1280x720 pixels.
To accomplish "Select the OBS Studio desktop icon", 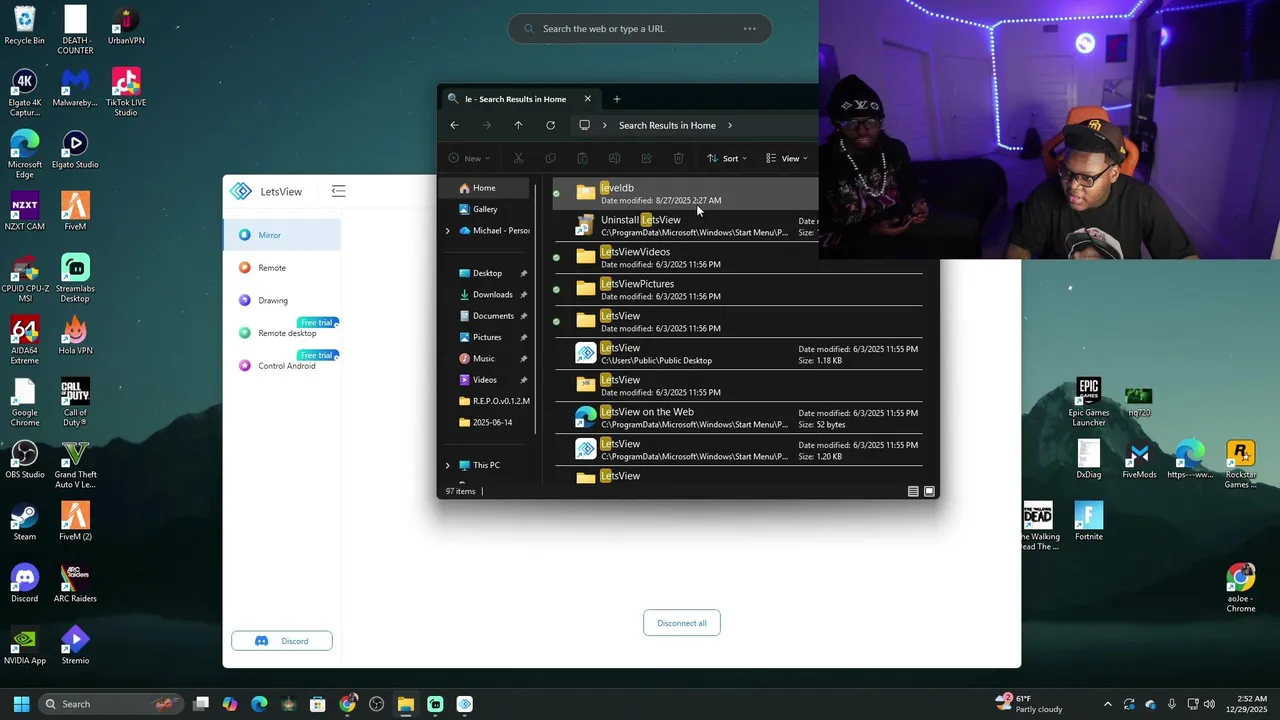I will 24,460.
